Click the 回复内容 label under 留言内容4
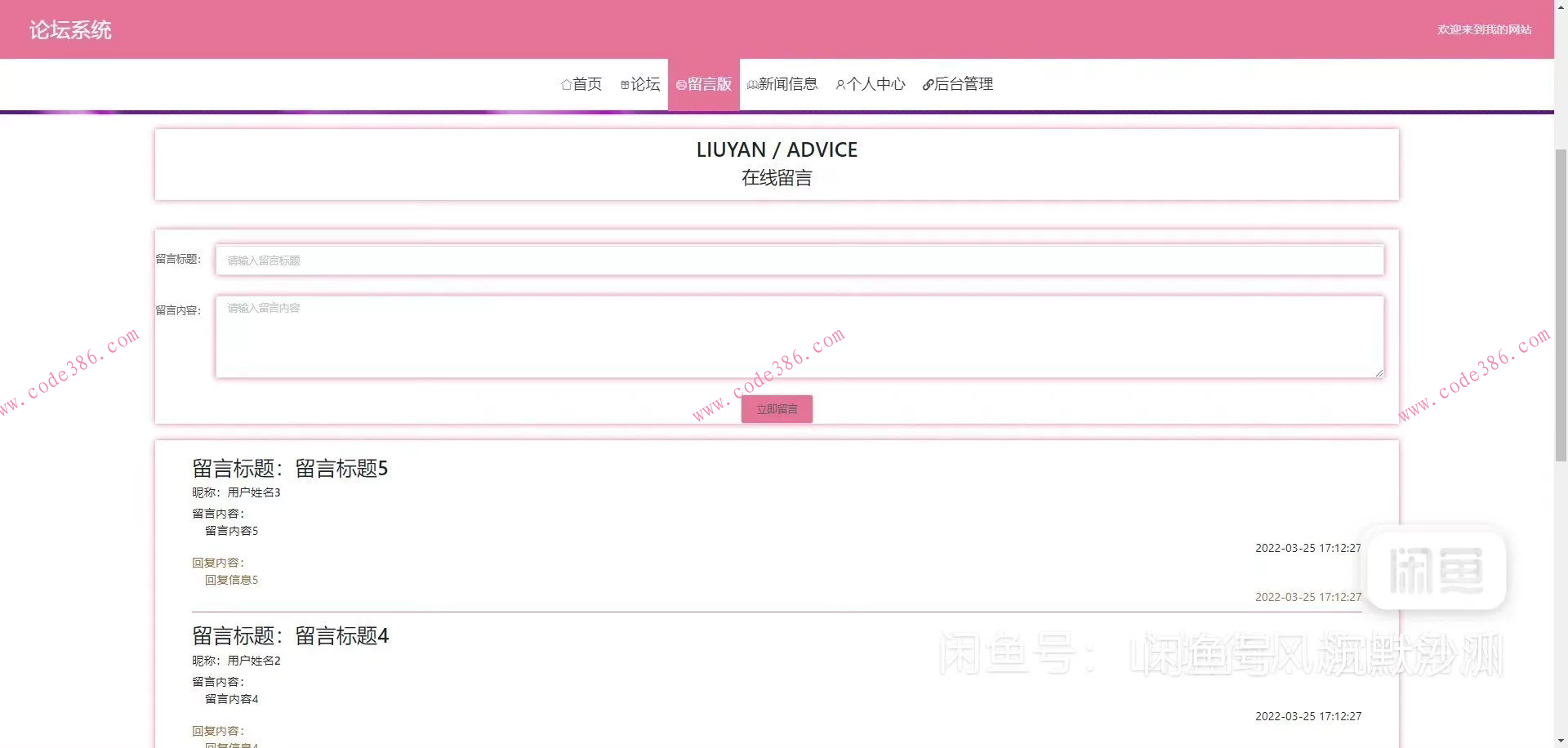 pyautogui.click(x=218, y=731)
